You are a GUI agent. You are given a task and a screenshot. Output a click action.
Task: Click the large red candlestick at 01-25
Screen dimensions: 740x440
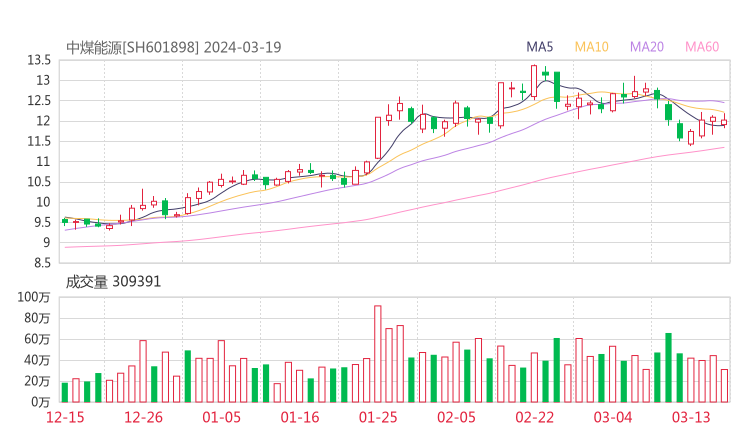[378, 138]
